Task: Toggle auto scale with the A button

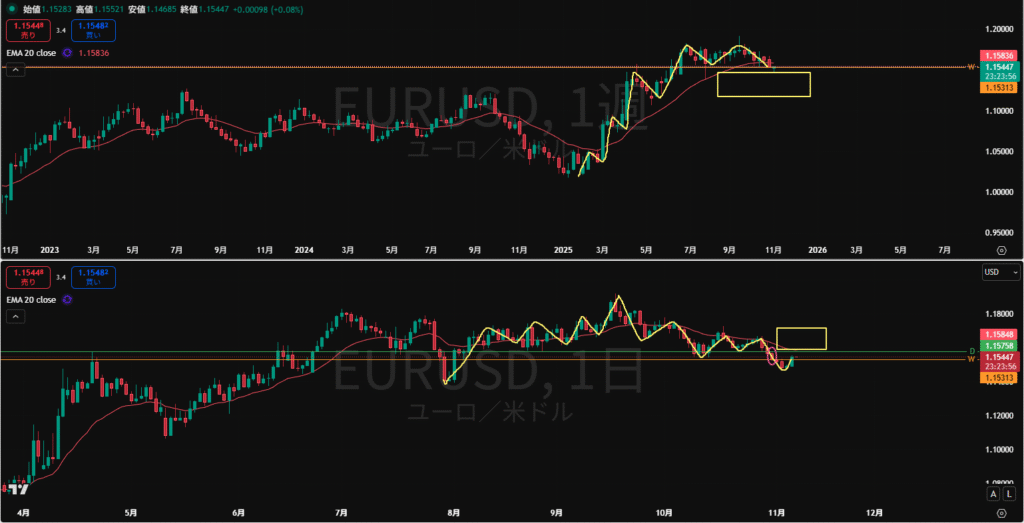Action: pos(993,494)
